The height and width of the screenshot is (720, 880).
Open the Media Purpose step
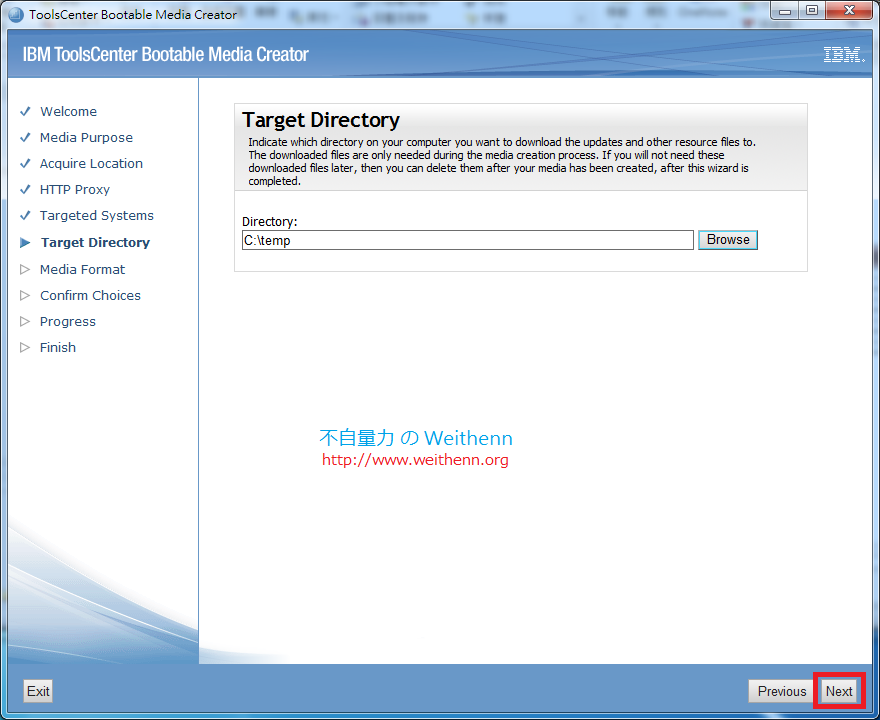[x=86, y=137]
